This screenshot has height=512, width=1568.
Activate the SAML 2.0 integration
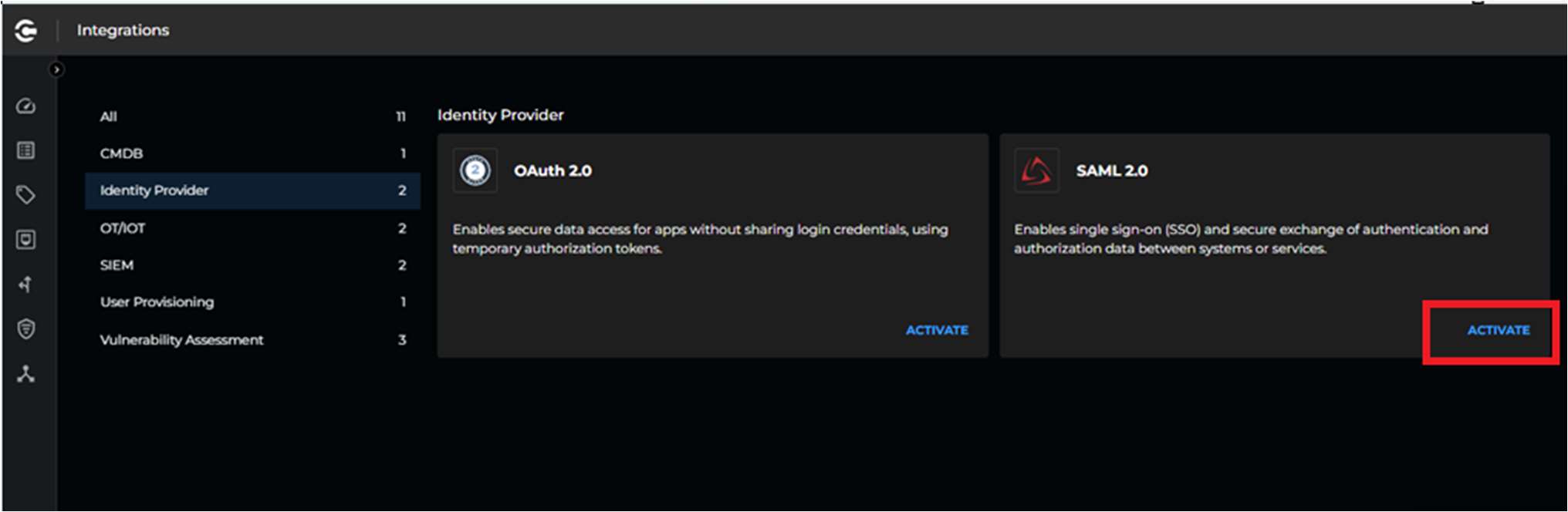pos(1498,330)
